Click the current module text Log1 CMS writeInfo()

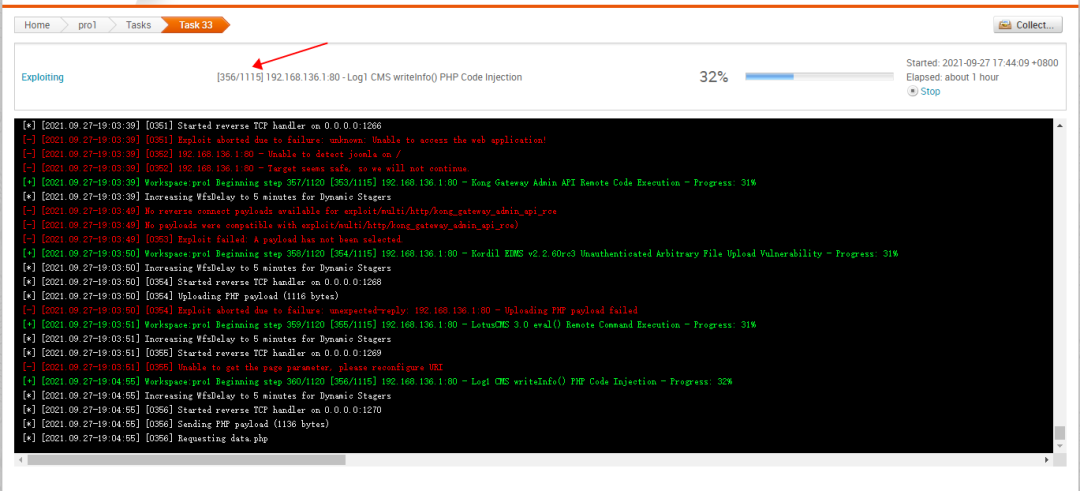pos(370,77)
